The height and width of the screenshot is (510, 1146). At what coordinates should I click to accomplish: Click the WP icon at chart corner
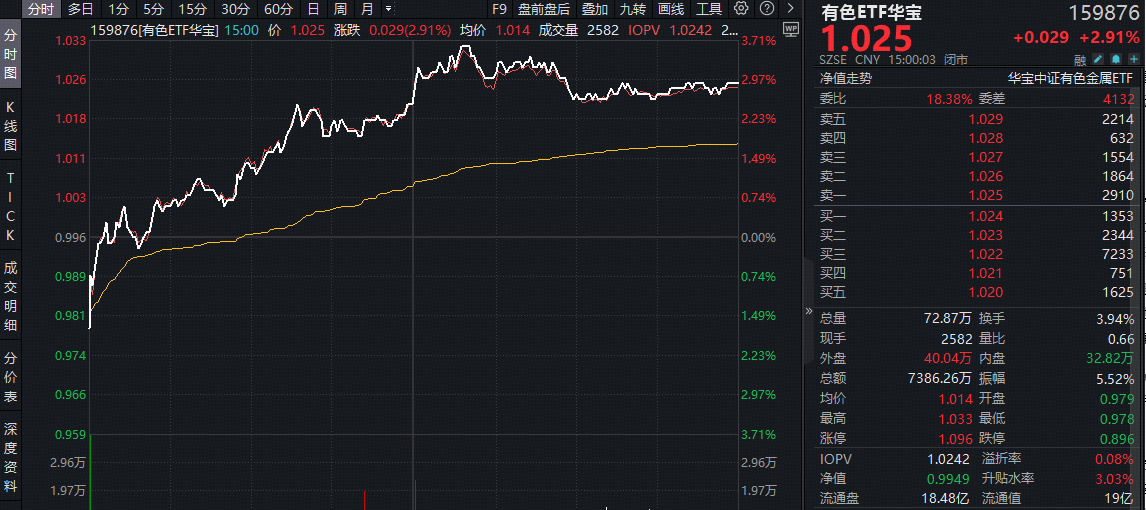click(790, 29)
